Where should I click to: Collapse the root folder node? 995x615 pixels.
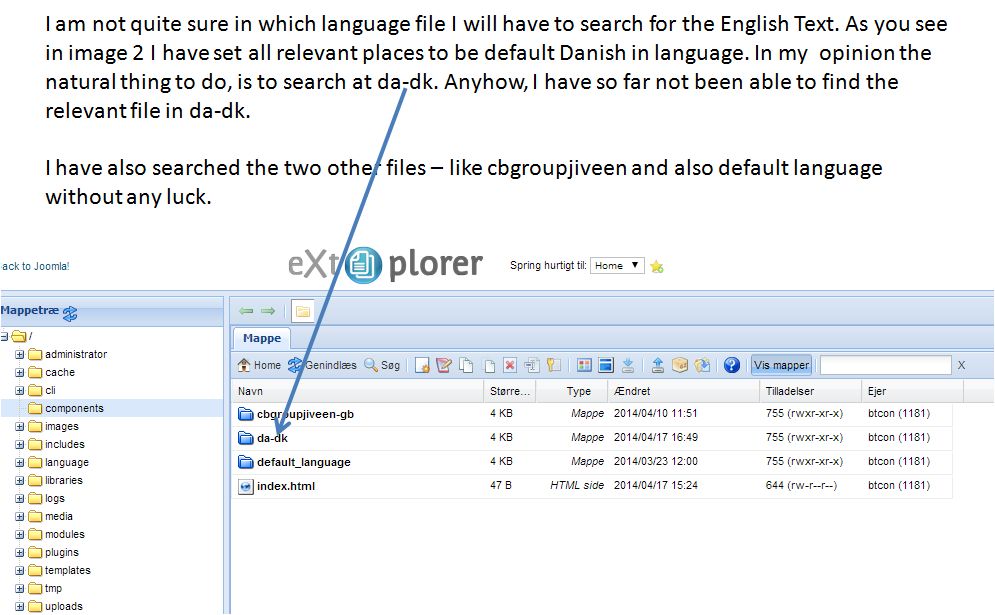[x=4, y=336]
